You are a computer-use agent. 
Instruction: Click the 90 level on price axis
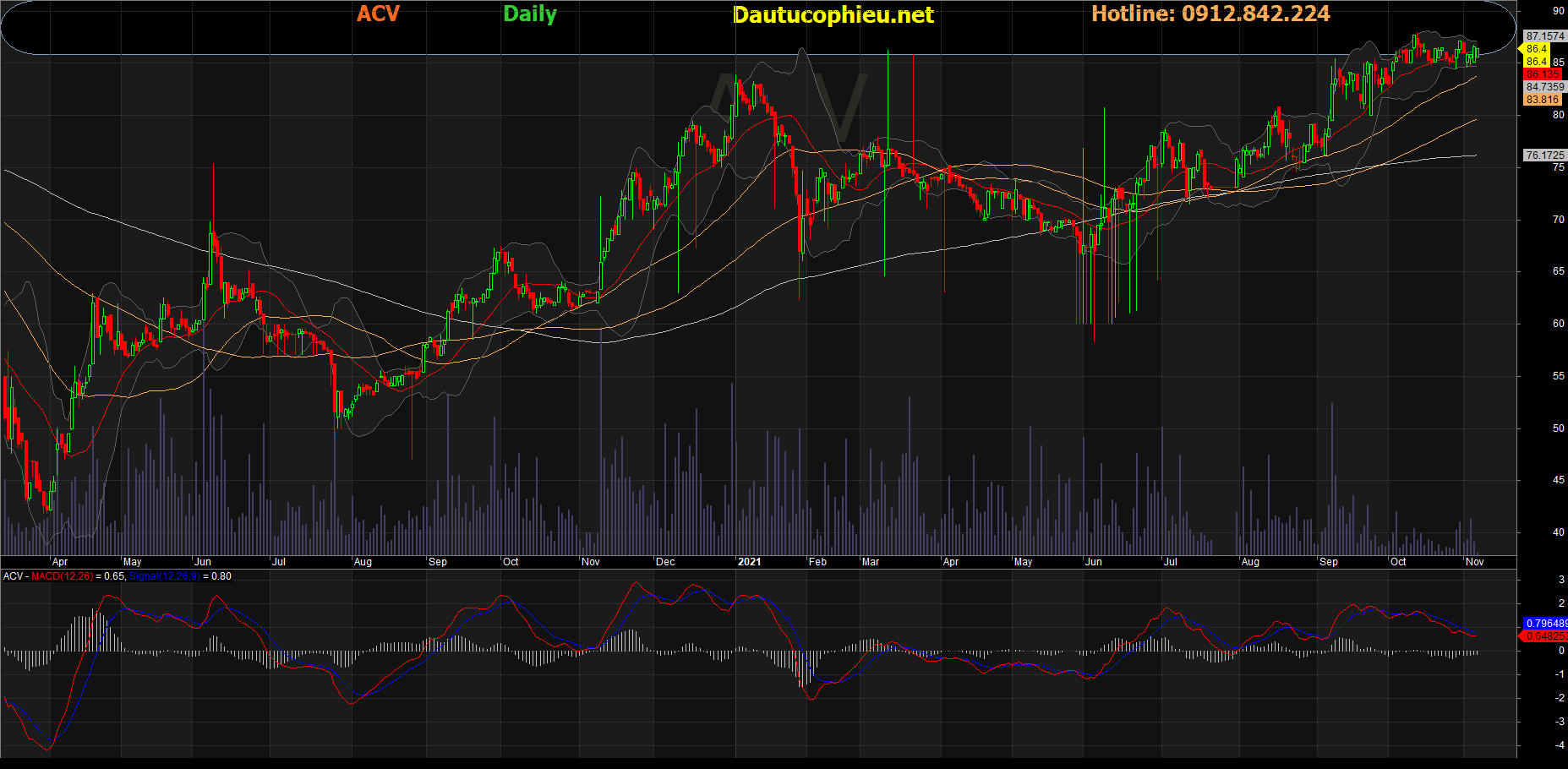pyautogui.click(x=1558, y=11)
